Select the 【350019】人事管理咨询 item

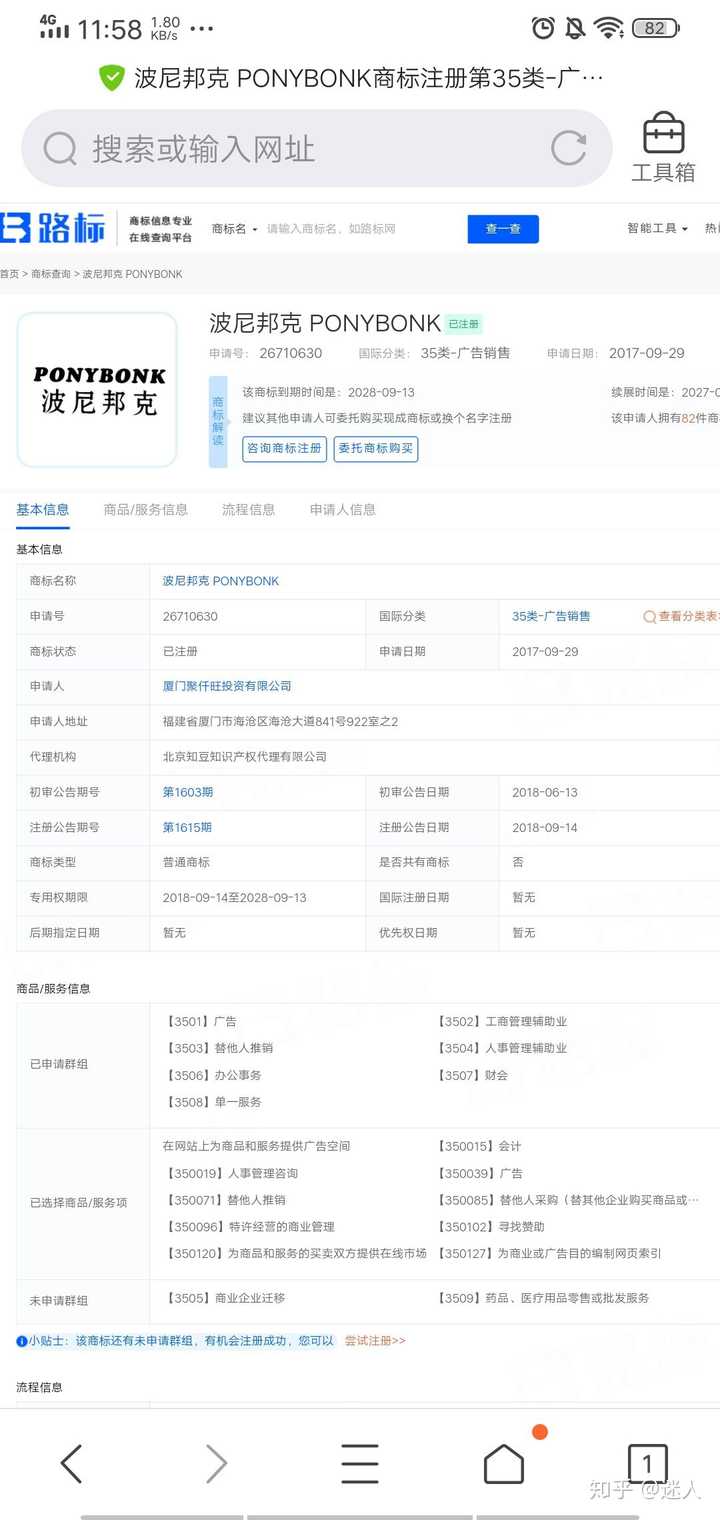pyautogui.click(x=230, y=1173)
